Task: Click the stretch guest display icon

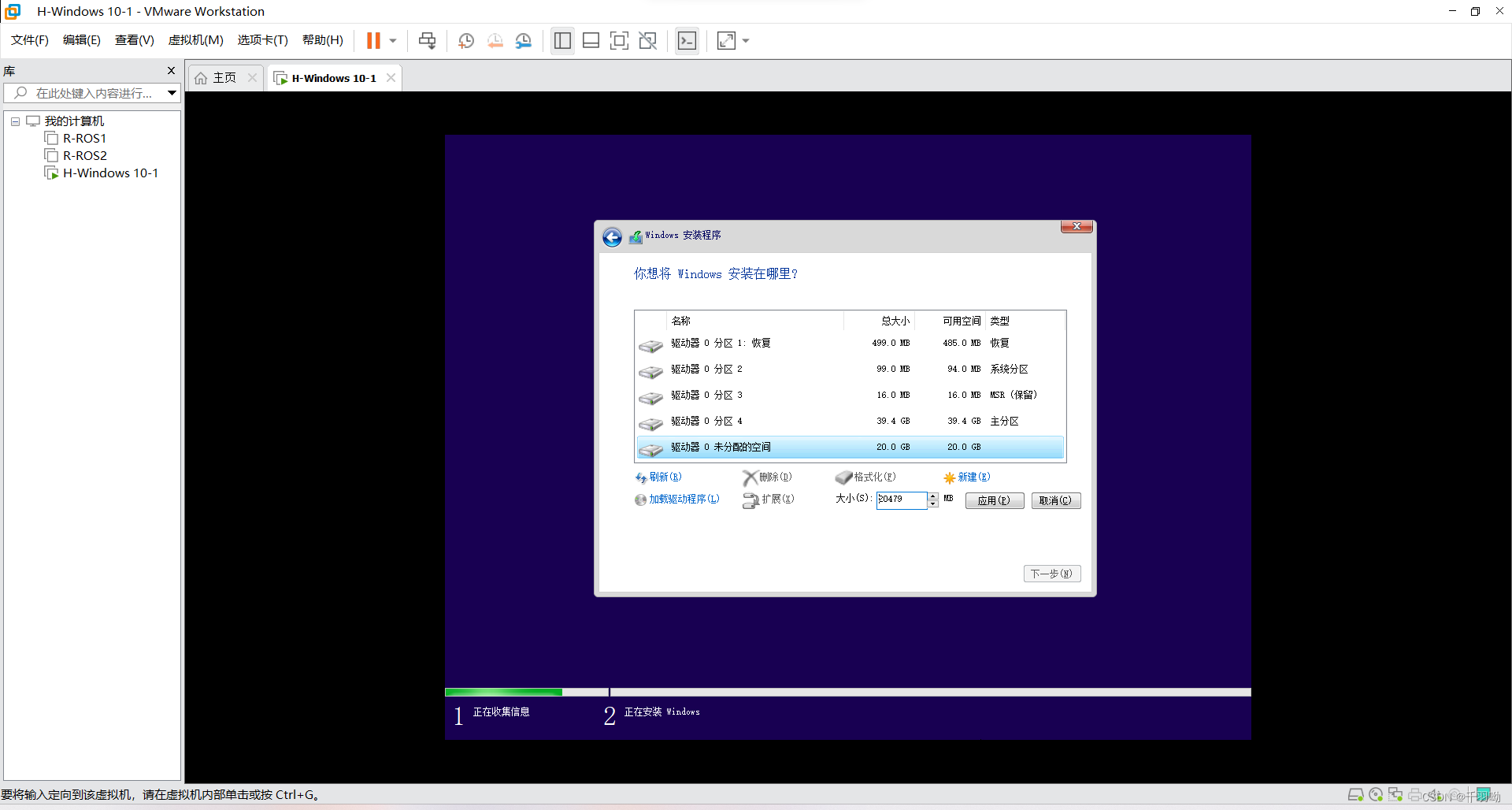Action: pos(726,40)
